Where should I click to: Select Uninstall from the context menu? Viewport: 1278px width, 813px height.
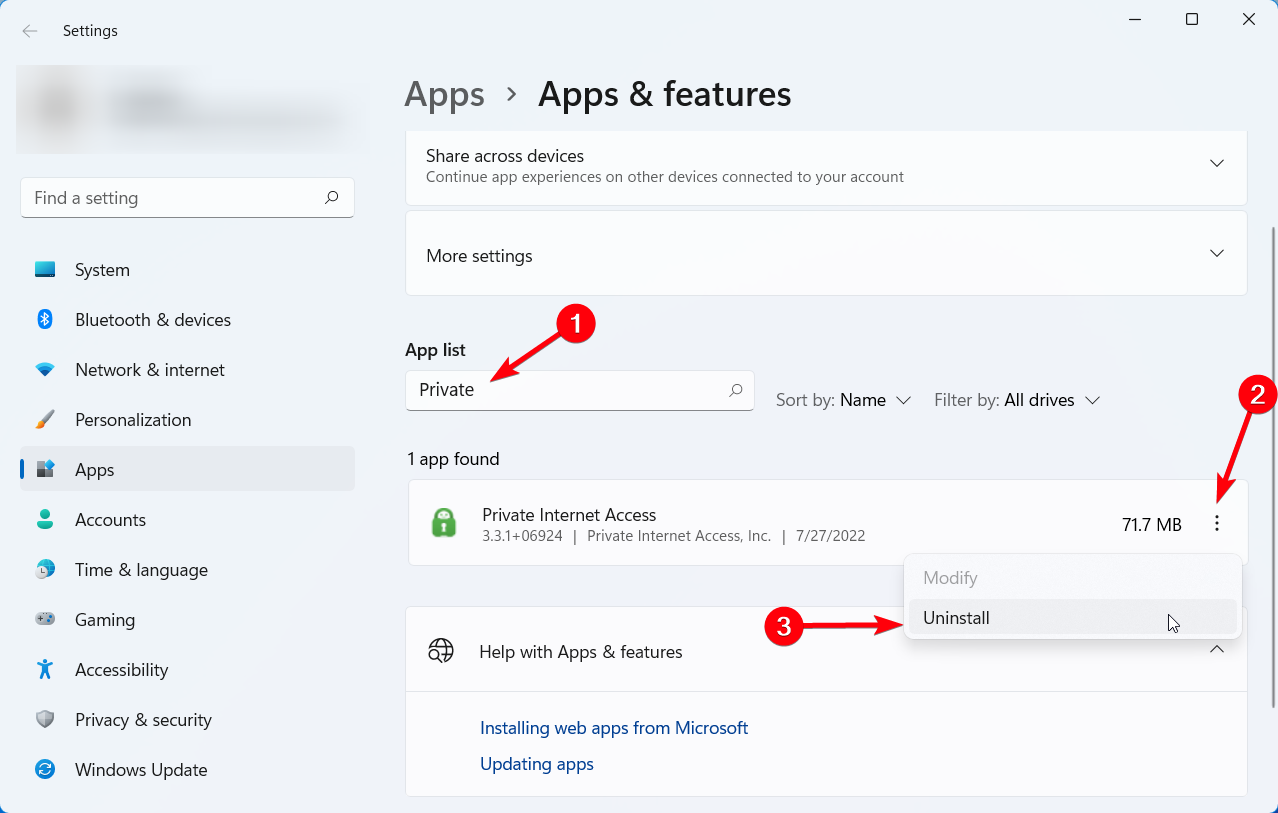click(956, 618)
